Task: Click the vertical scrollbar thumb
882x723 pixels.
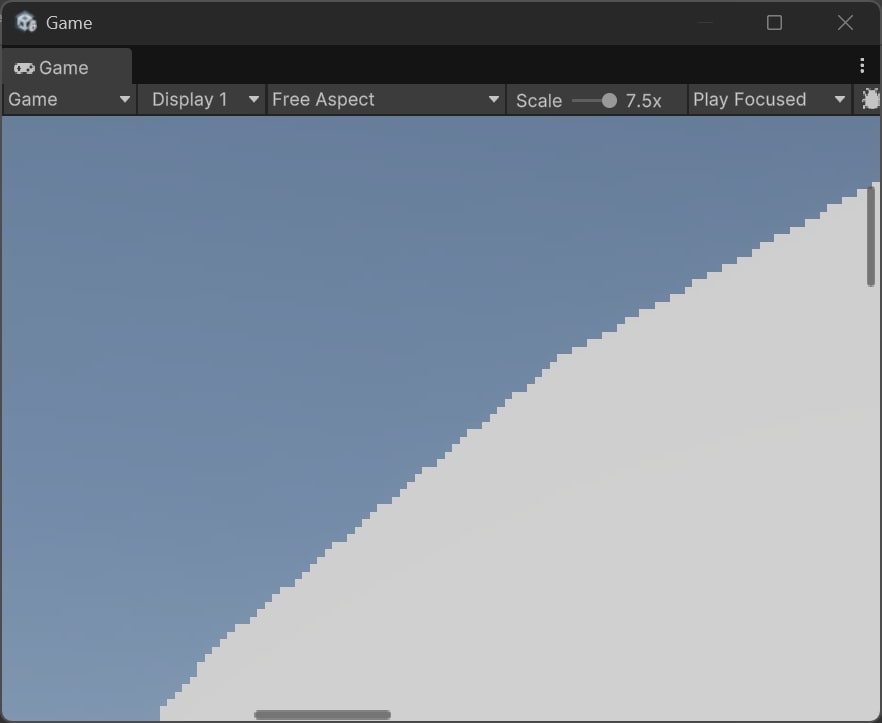Action: click(x=871, y=236)
